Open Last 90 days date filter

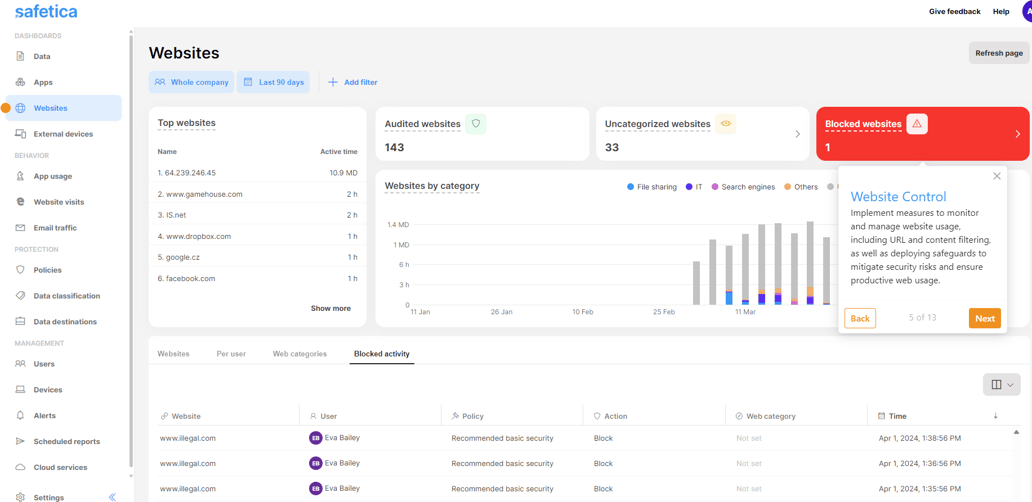click(274, 82)
